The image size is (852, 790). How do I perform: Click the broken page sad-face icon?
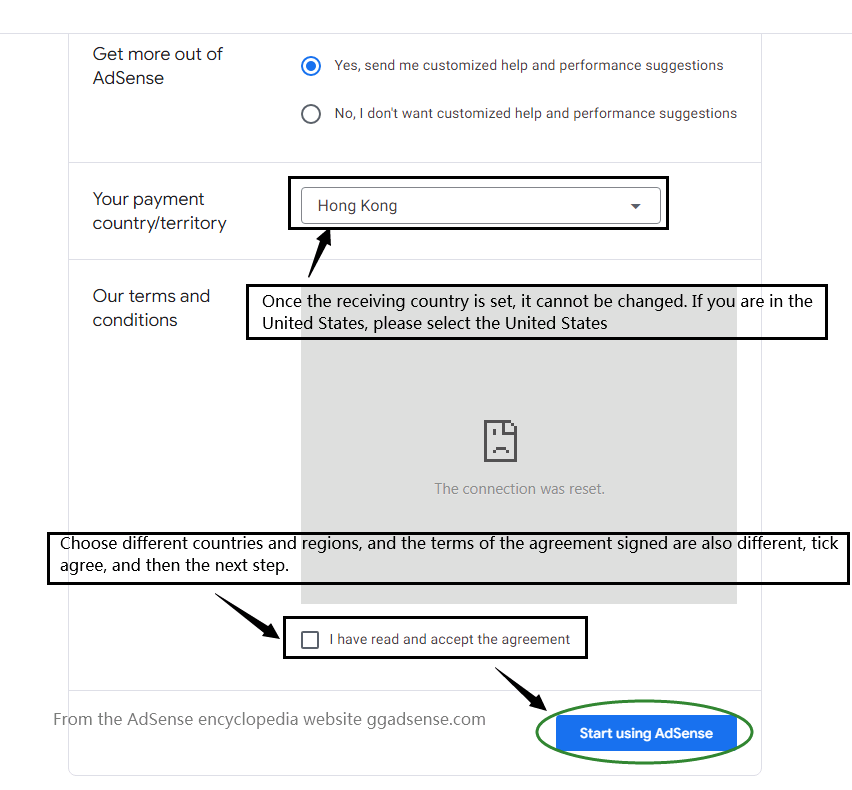(500, 441)
